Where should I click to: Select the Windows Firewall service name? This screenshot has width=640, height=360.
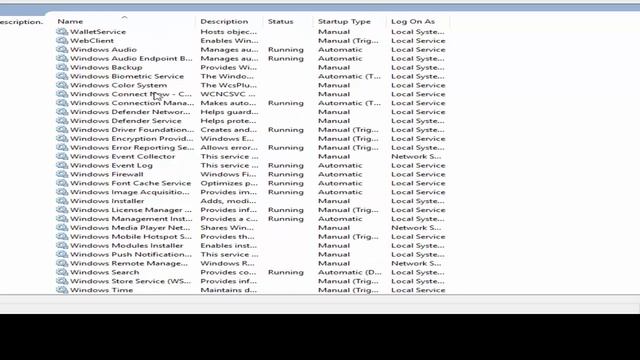click(x=107, y=174)
